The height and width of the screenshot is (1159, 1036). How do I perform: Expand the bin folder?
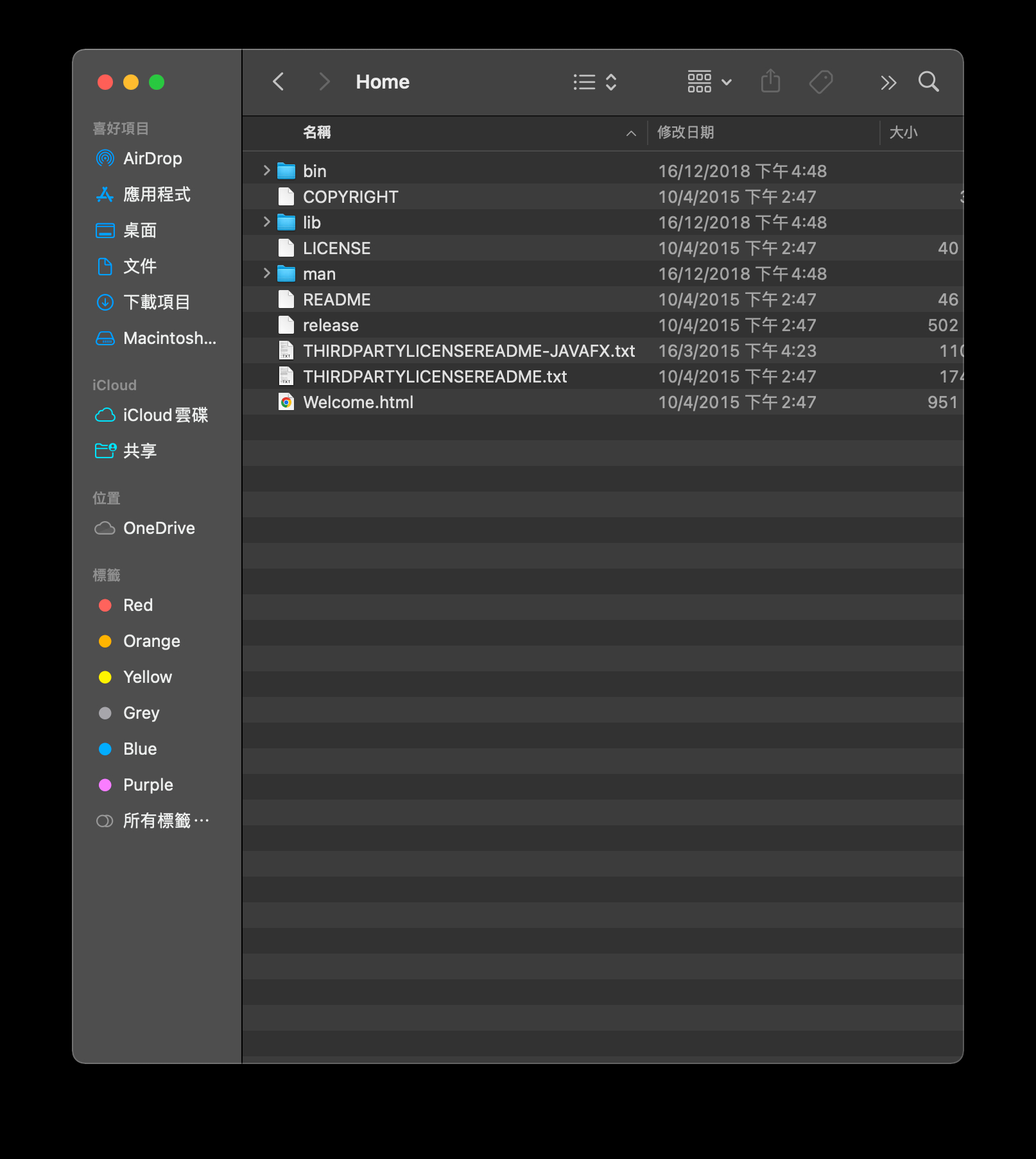pos(266,171)
